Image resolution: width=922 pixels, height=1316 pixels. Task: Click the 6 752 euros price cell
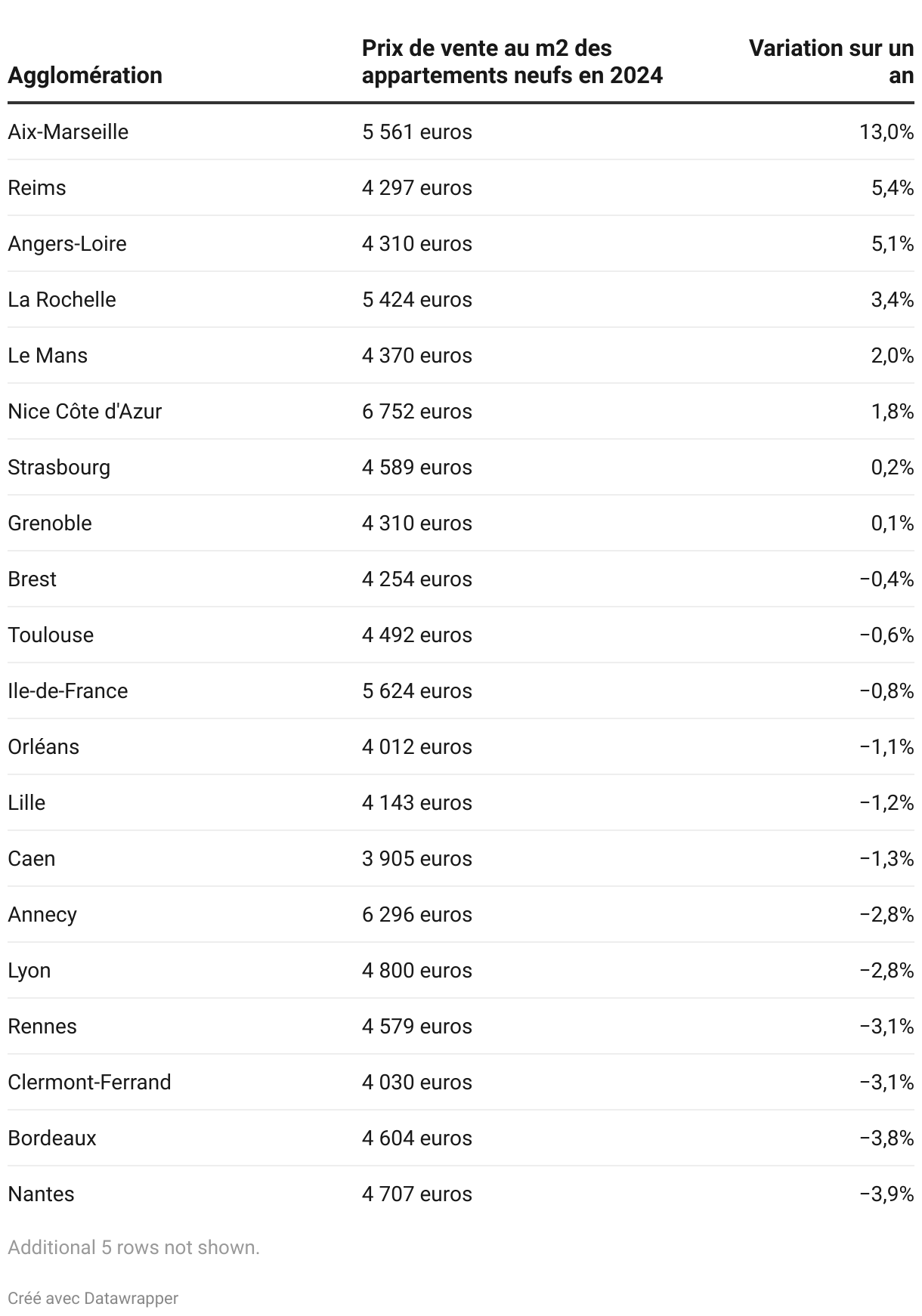tap(416, 412)
